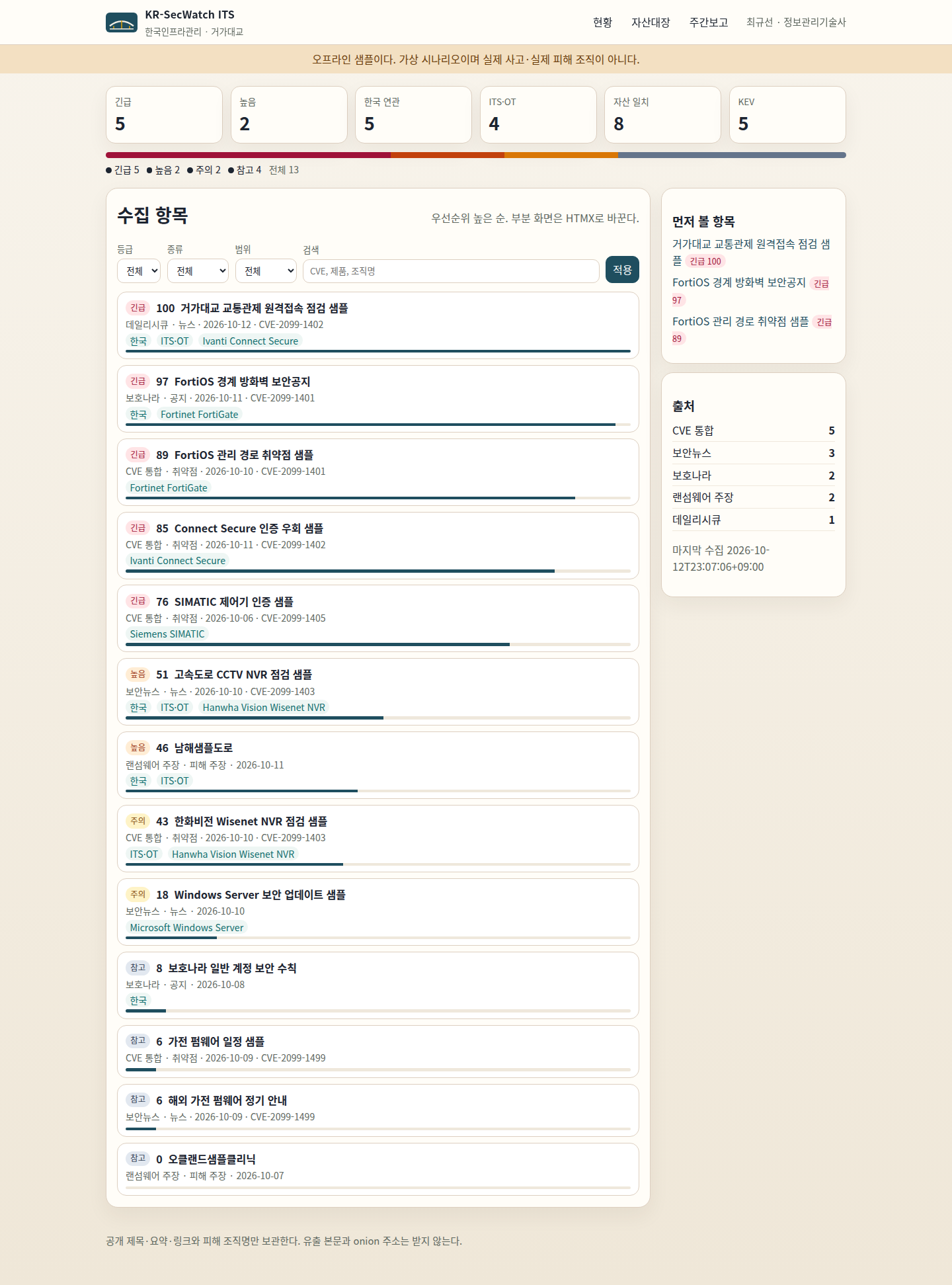Open the 등급 filter dropdown
This screenshot has height=1285, width=952.
[x=139, y=271]
